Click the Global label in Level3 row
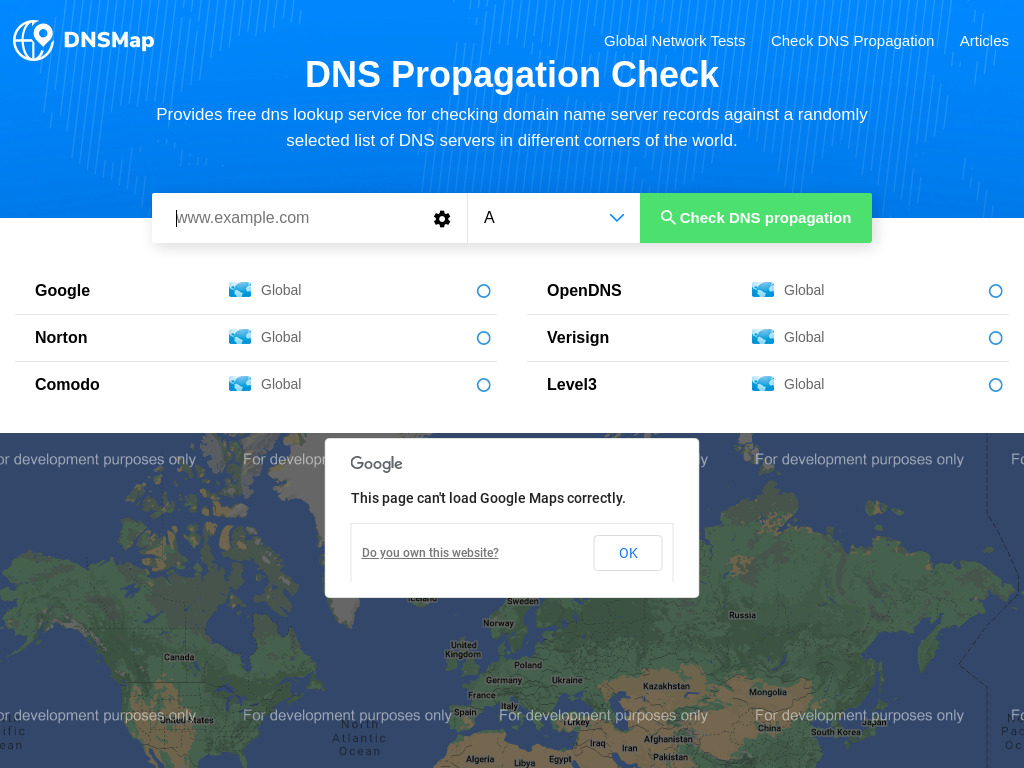 [x=804, y=384]
